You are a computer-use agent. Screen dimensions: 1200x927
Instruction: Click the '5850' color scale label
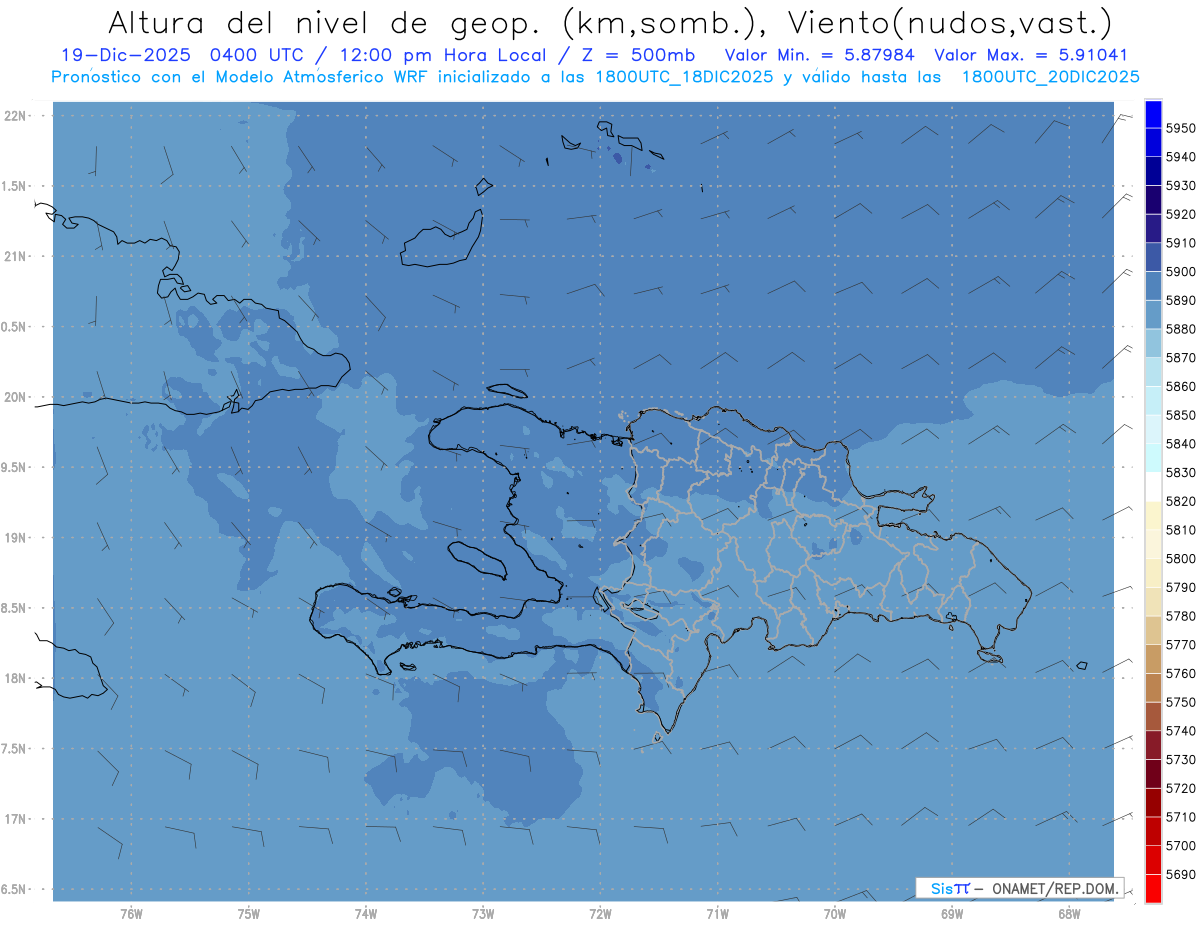pyautogui.click(x=1181, y=415)
